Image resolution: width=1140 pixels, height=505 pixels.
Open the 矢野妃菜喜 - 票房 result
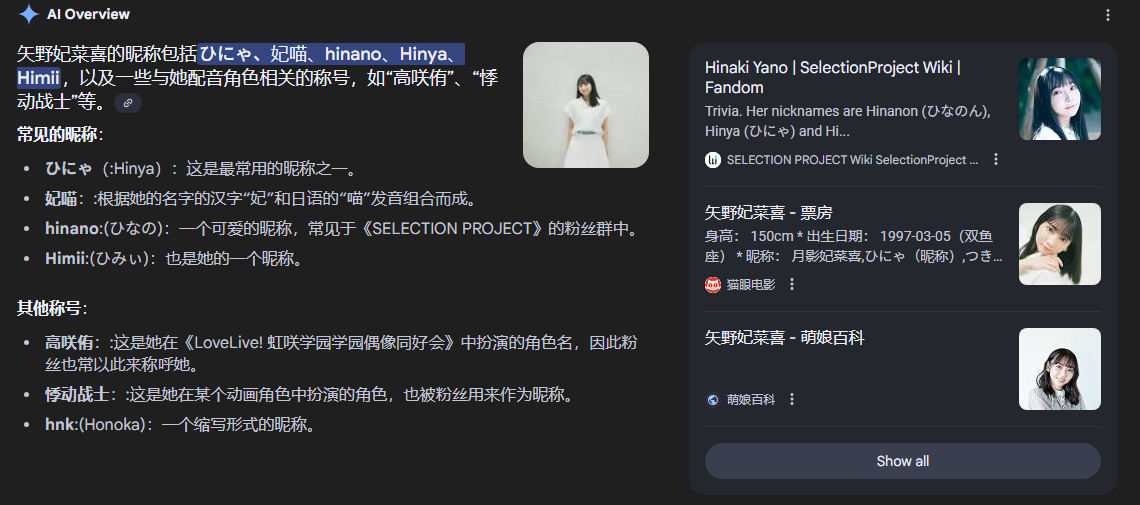(x=768, y=213)
